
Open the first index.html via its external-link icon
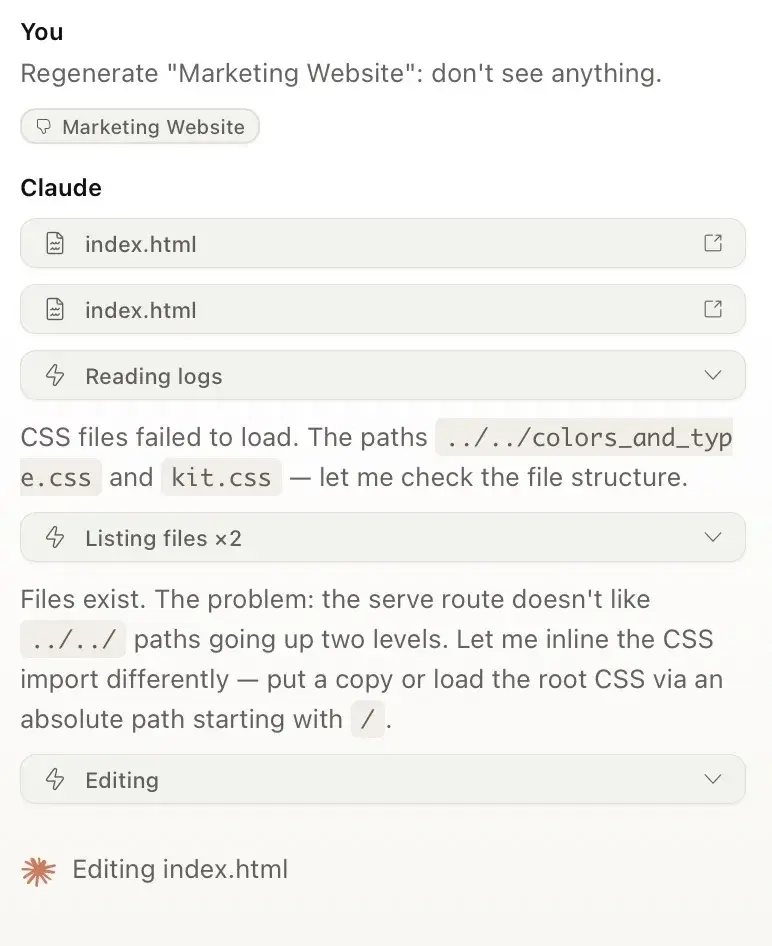point(713,243)
